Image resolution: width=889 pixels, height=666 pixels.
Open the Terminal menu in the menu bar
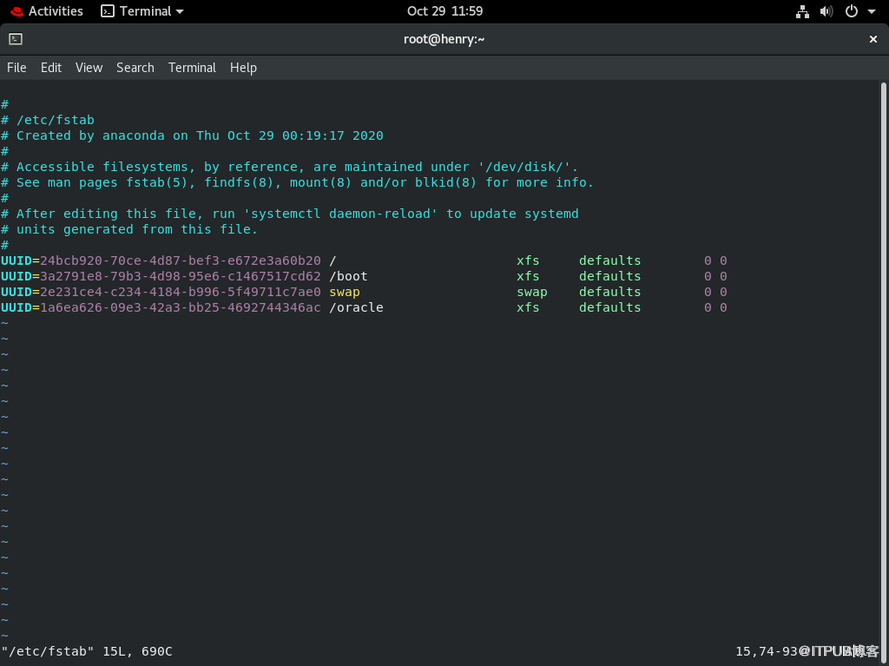[x=192, y=67]
